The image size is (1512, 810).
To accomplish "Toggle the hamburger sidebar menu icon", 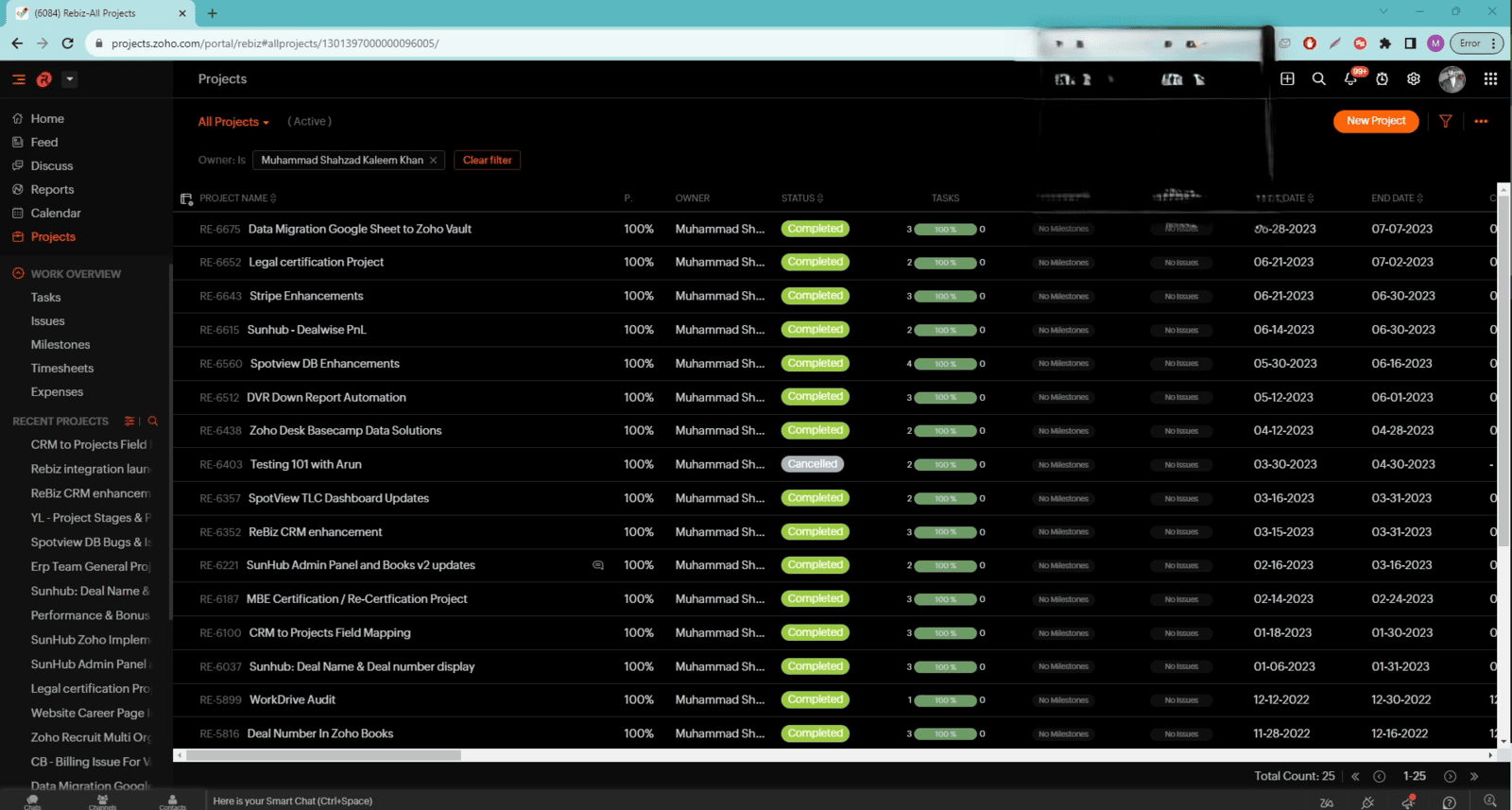I will click(x=18, y=79).
